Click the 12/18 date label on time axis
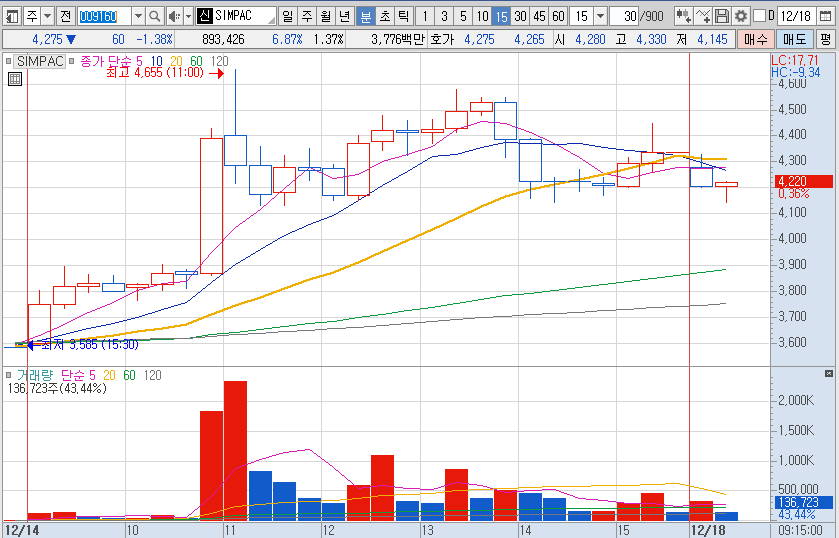The width and height of the screenshot is (839, 538). [x=707, y=531]
